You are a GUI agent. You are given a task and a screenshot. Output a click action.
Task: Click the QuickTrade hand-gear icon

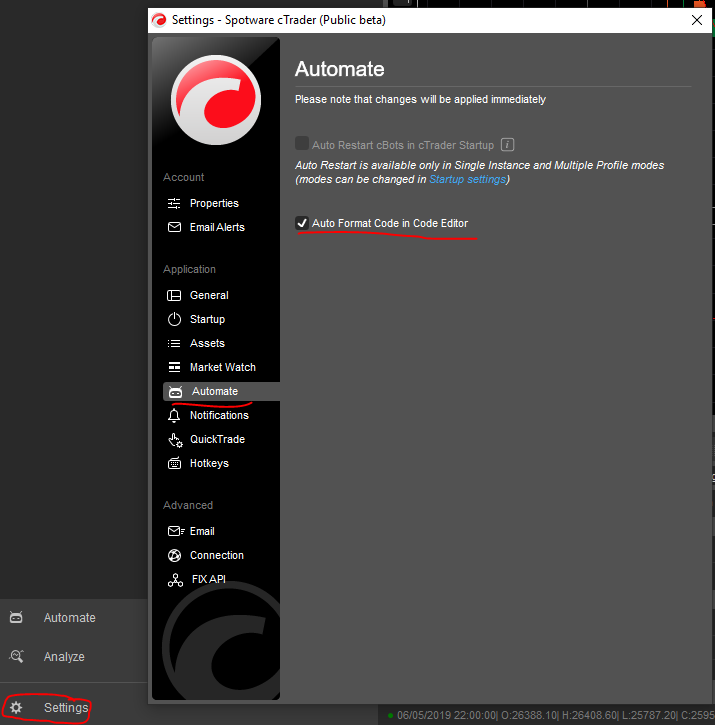tap(175, 440)
